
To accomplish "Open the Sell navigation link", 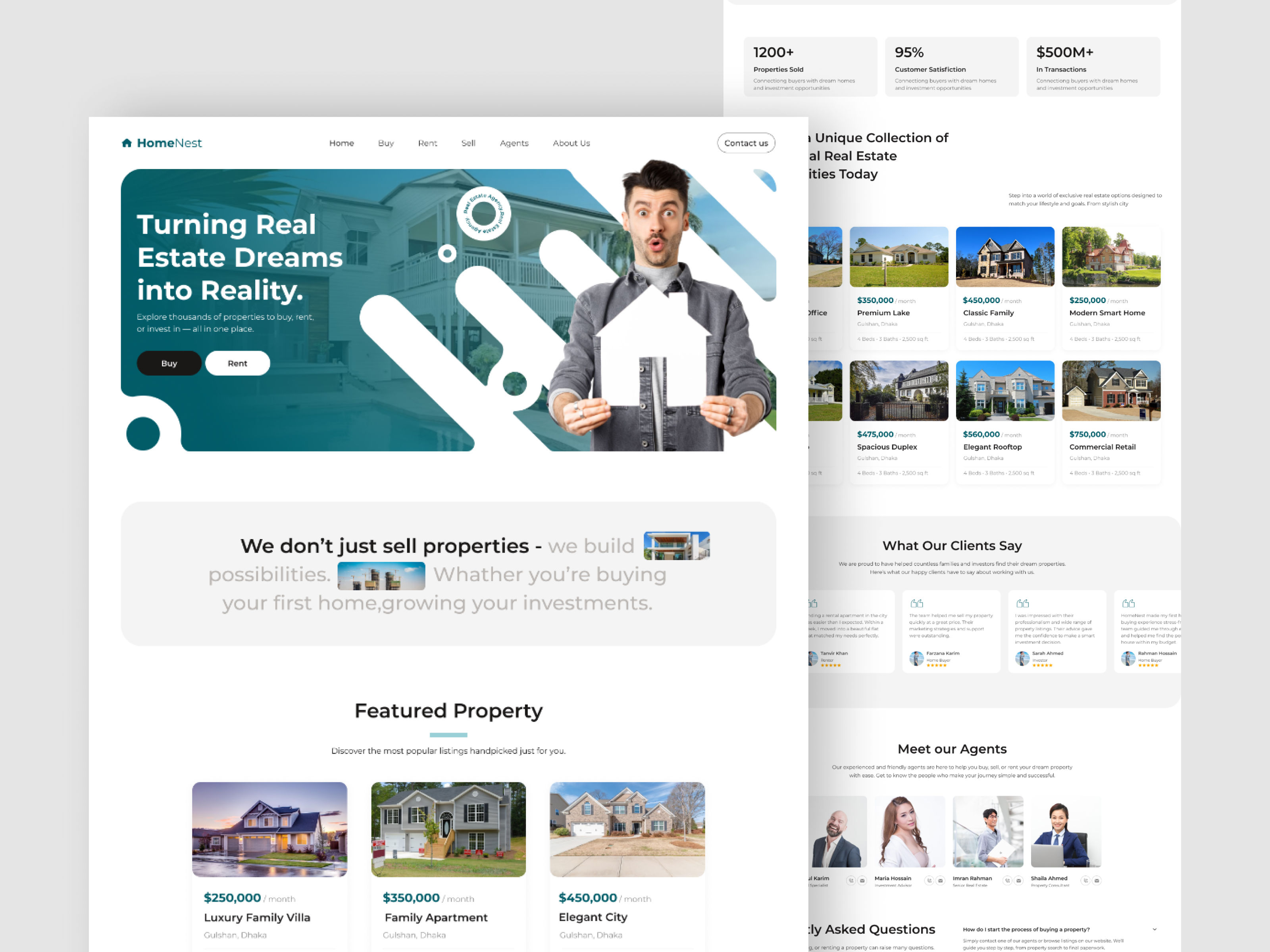I will tap(468, 143).
